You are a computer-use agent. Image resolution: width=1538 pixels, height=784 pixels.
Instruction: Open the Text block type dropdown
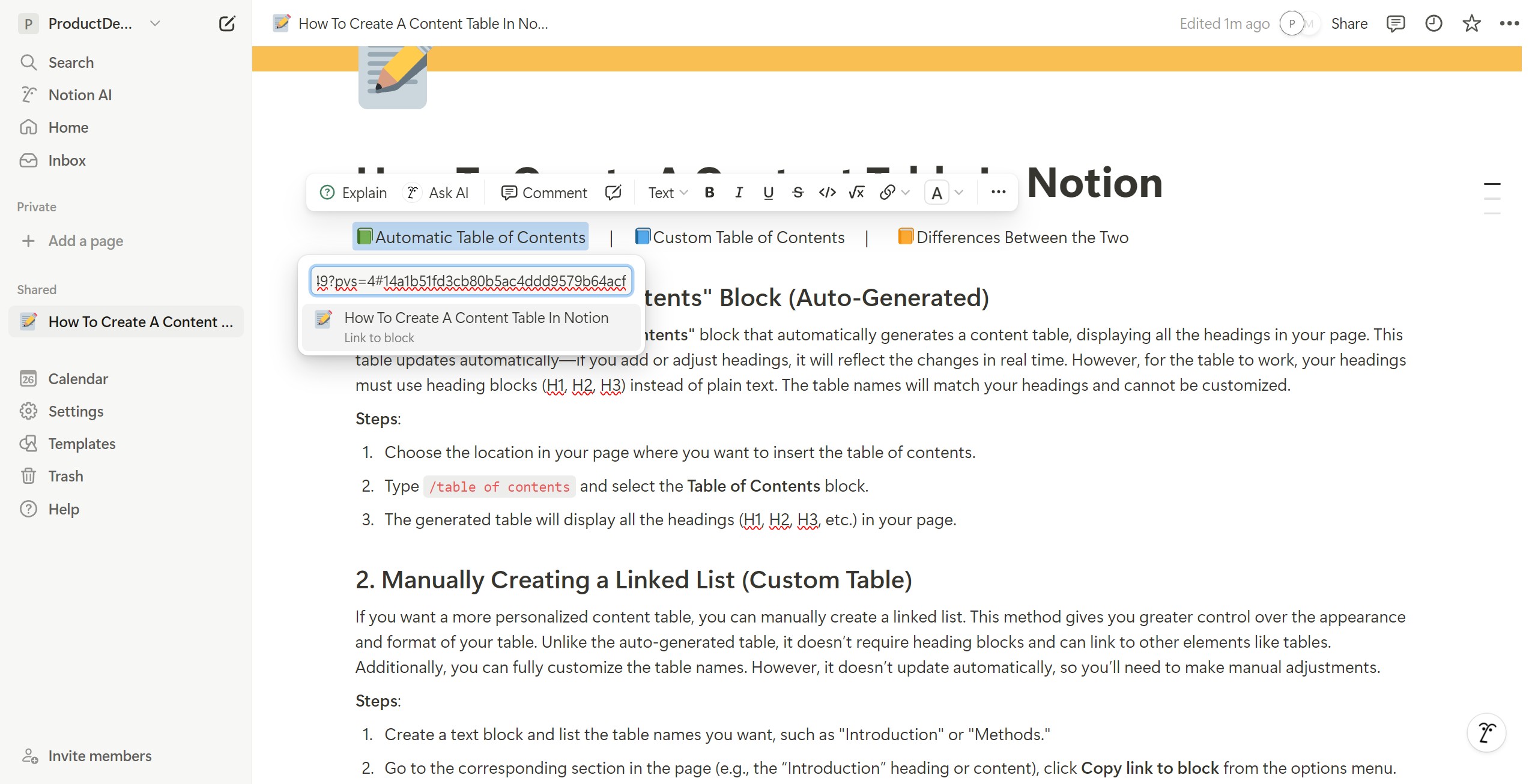click(x=667, y=193)
